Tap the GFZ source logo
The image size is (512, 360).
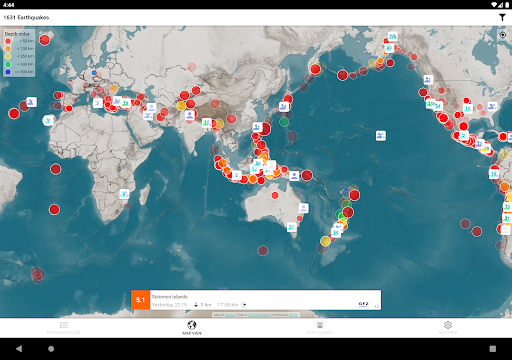(x=363, y=304)
